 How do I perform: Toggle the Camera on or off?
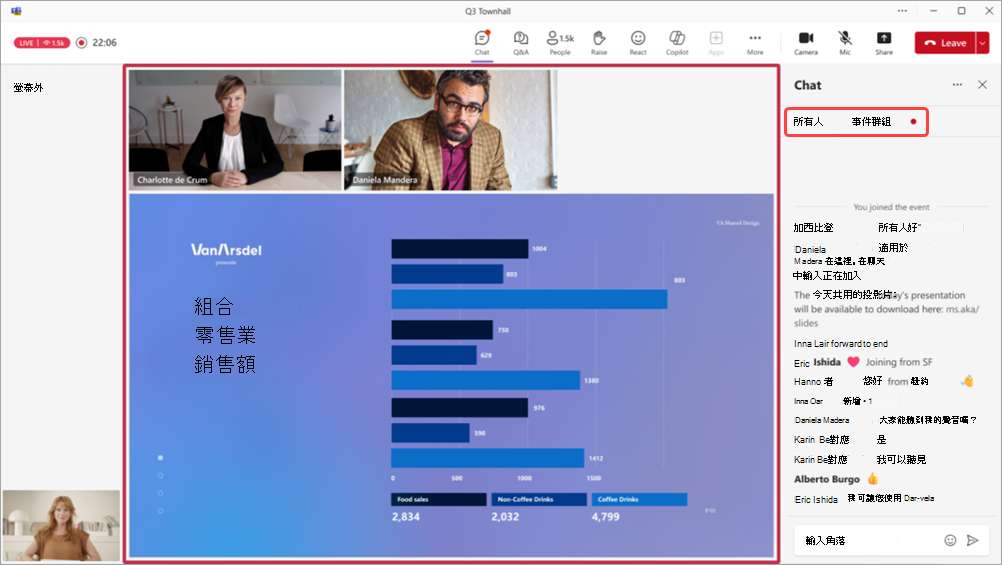tap(806, 43)
